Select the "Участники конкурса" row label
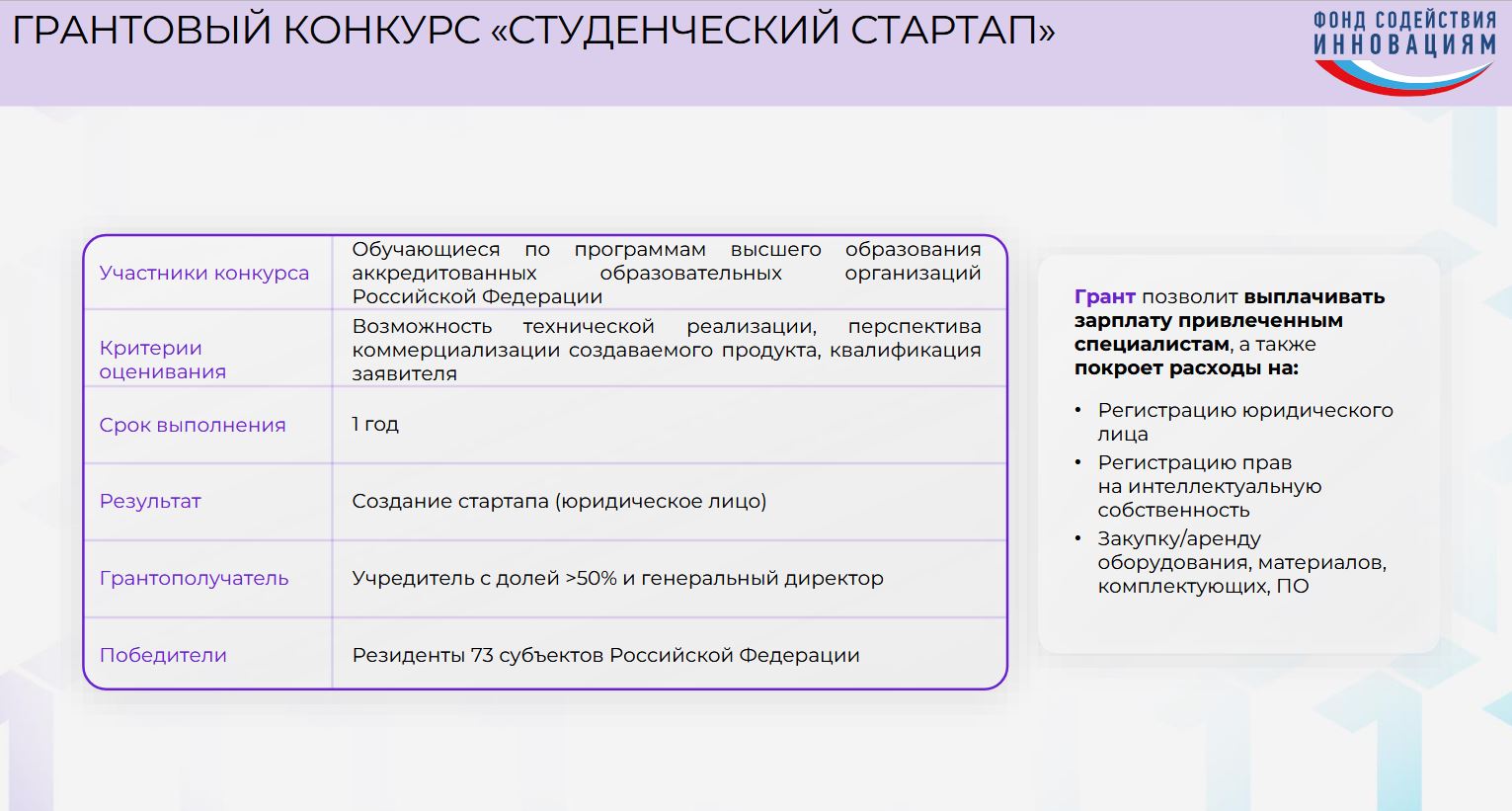The image size is (1512, 811). 203,274
